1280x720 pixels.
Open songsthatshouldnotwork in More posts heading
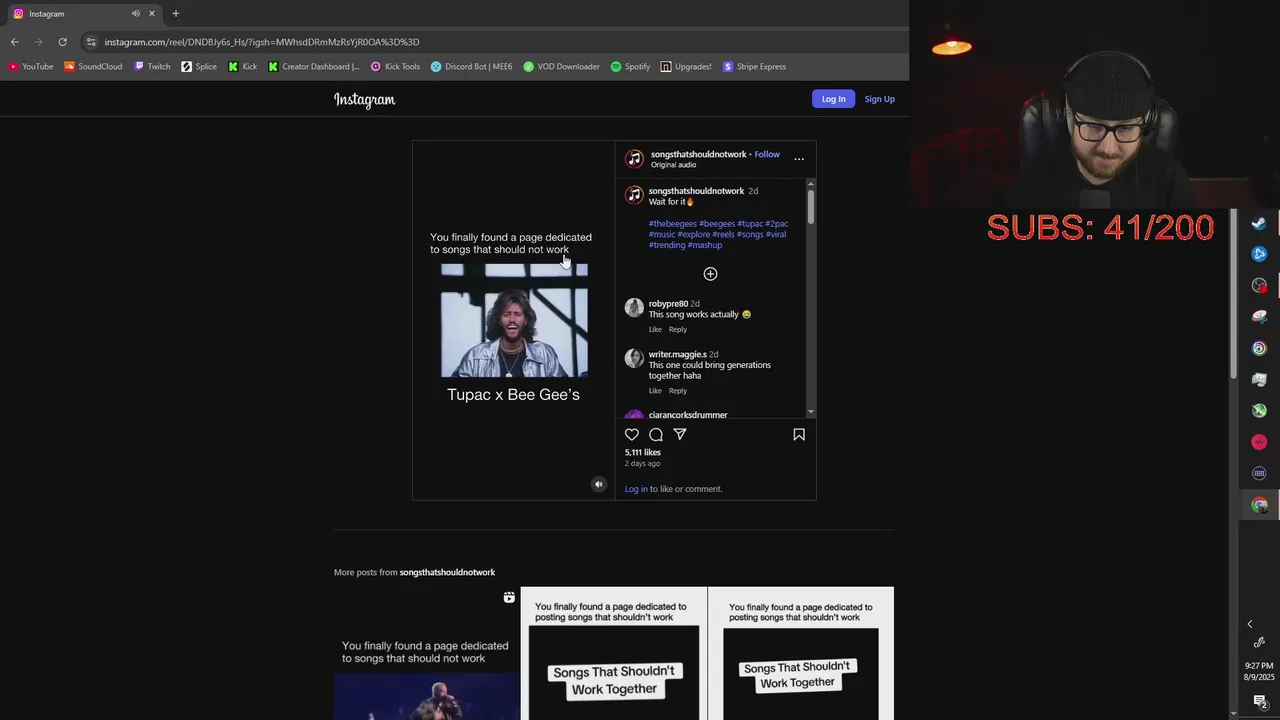coord(447,572)
